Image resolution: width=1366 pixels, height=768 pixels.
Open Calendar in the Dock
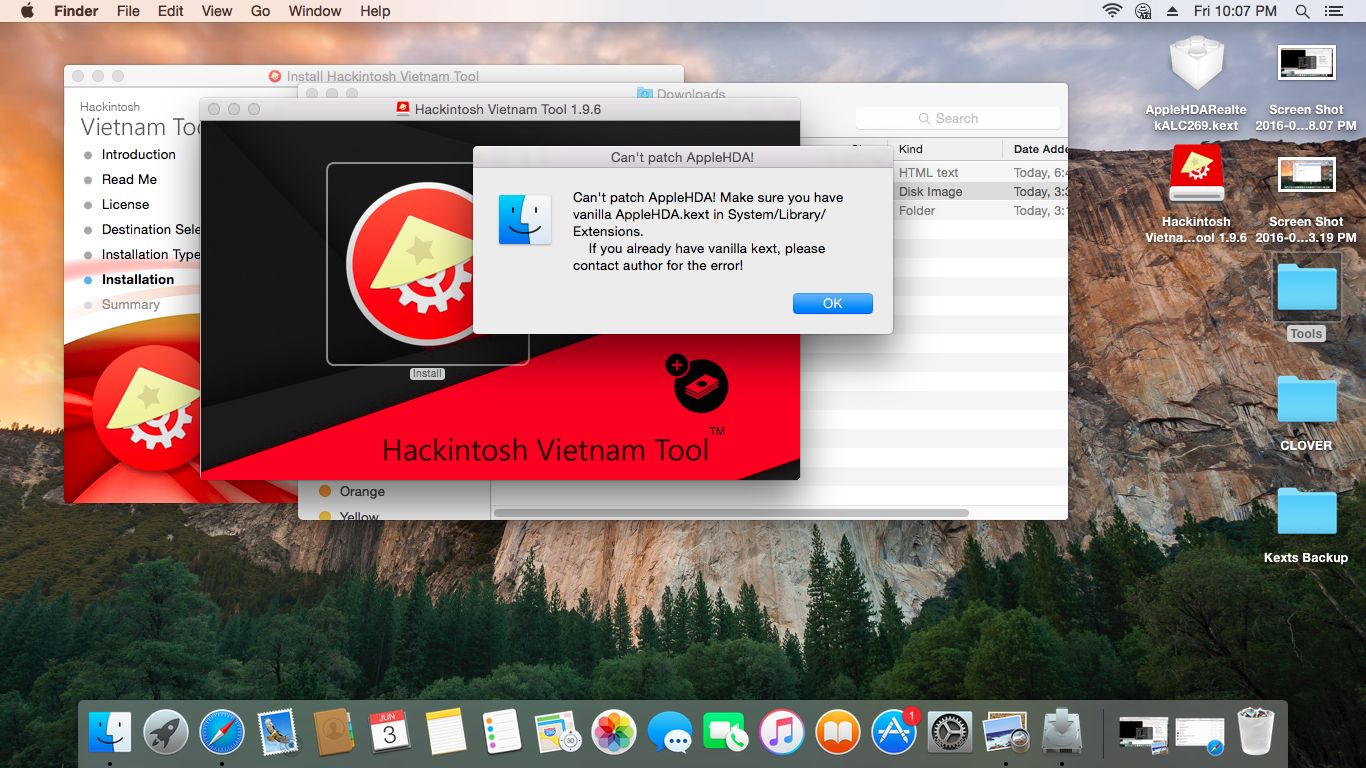click(390, 732)
